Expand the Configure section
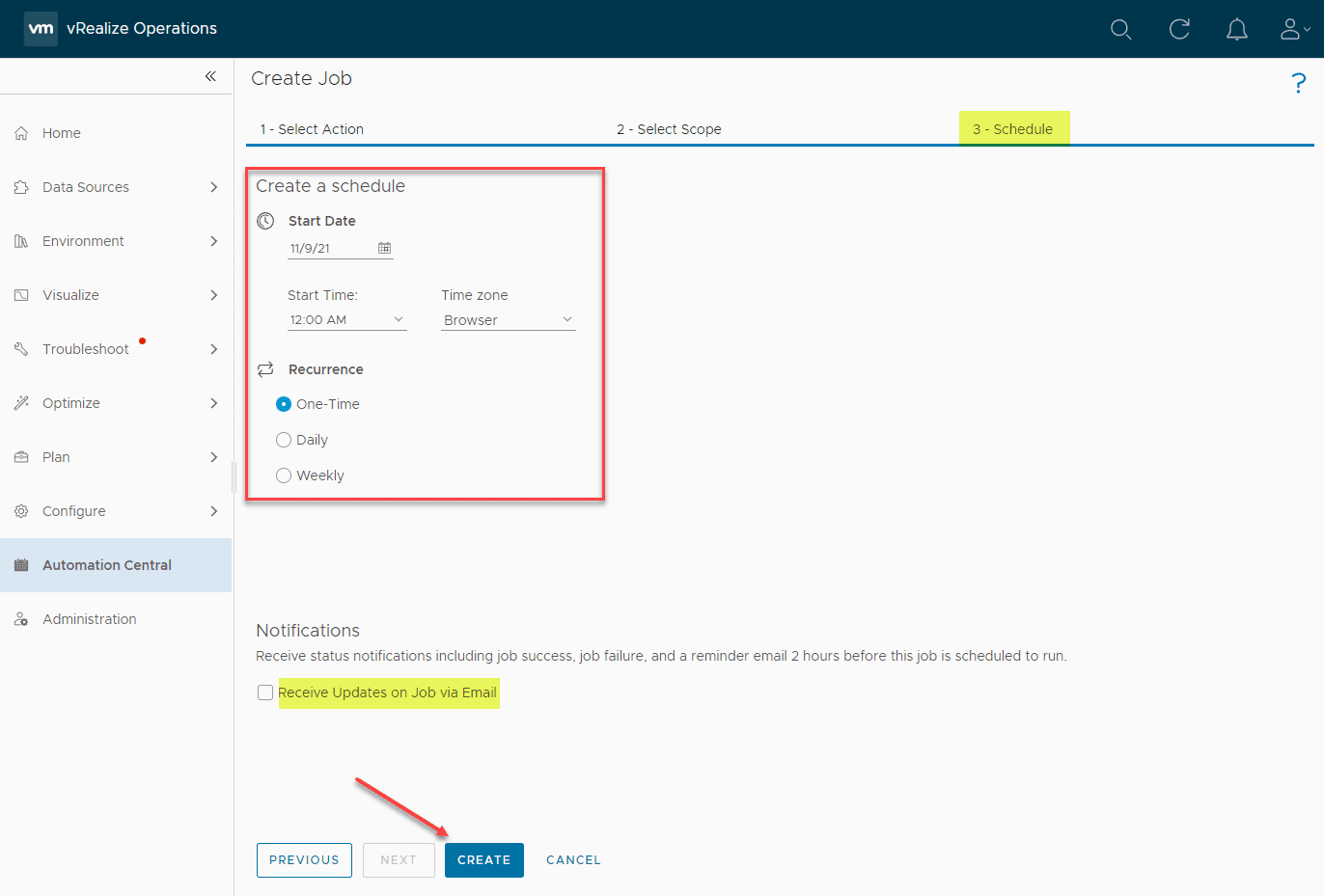Screen dimensions: 1324x896 pyautogui.click(x=73, y=510)
